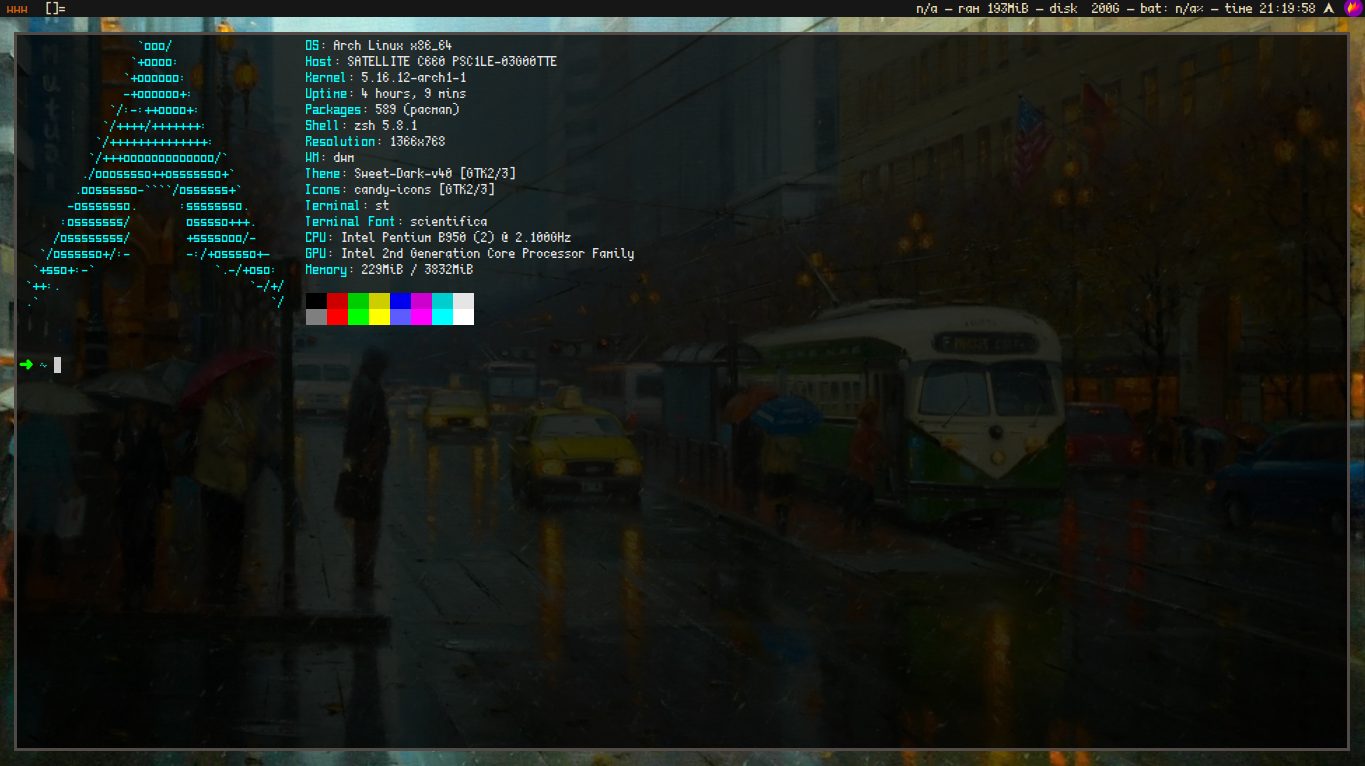The image size is (1365, 766).
Task: Click the 'Theme: Sweet-Dark-v40' line
Action: click(x=411, y=174)
